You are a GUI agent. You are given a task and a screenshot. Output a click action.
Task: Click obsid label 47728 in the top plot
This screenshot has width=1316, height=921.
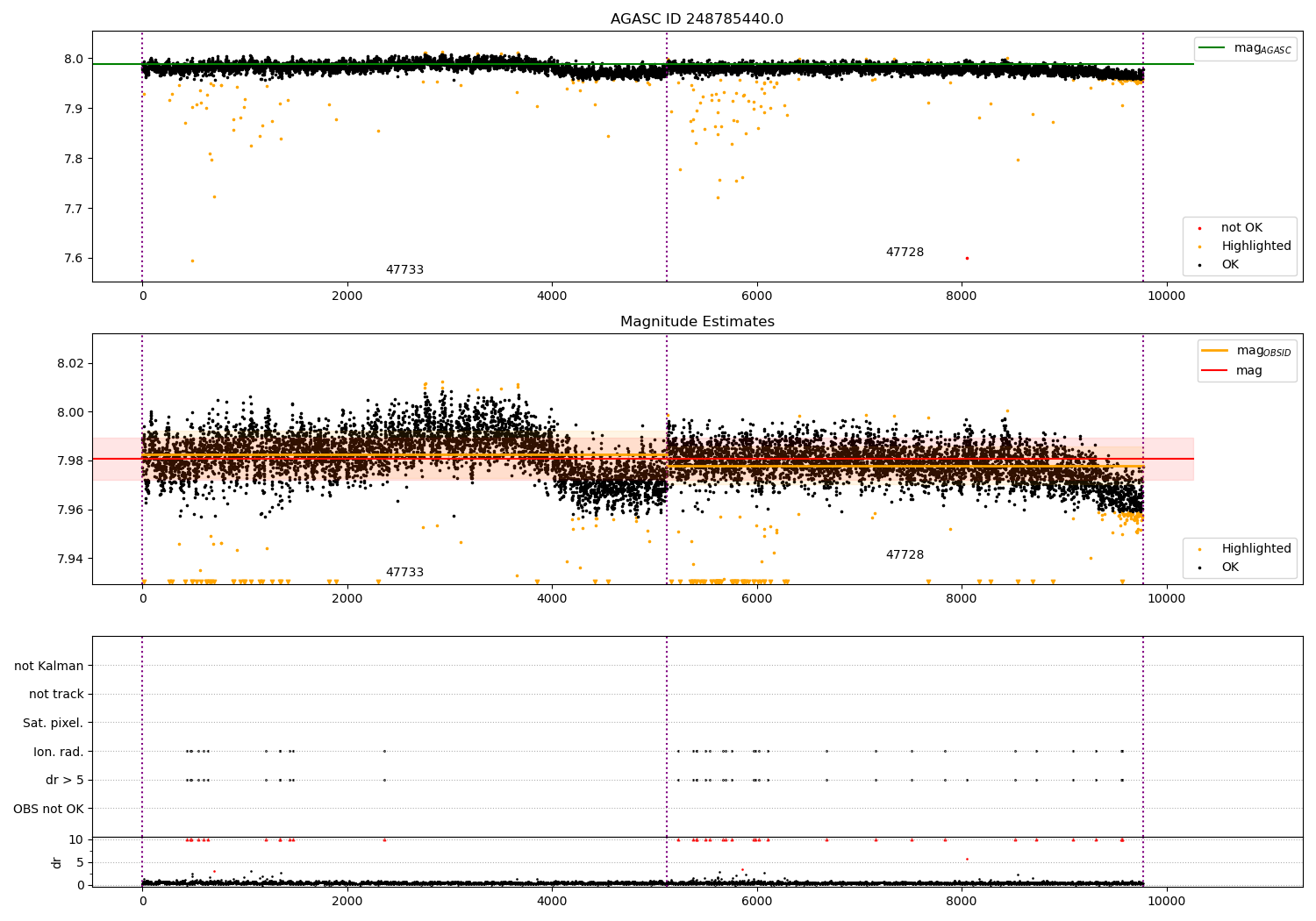905,253
